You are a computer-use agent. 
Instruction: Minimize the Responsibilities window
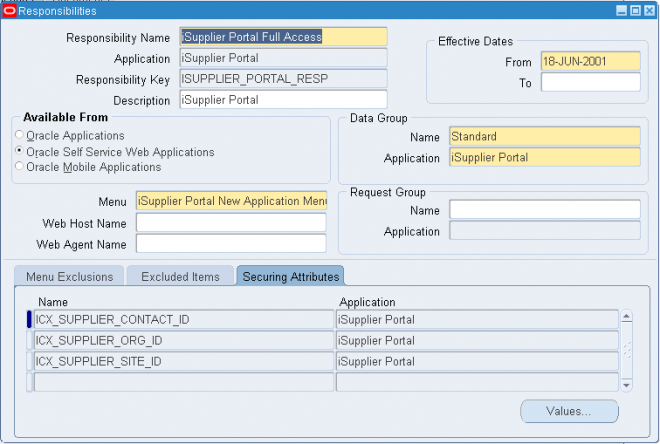coord(621,11)
